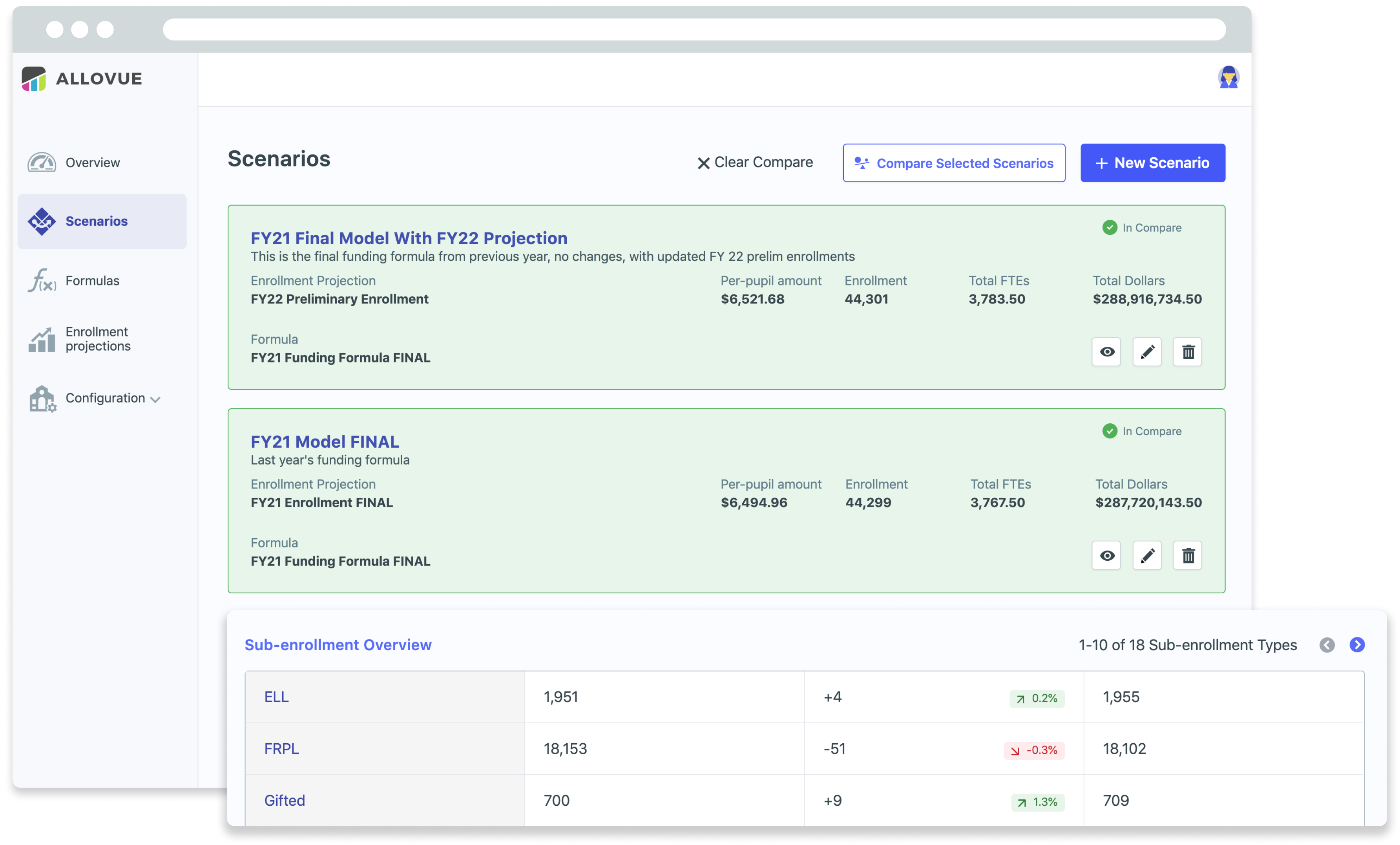Show FY21 Model FINAL with the eye toggle

pyautogui.click(x=1106, y=555)
